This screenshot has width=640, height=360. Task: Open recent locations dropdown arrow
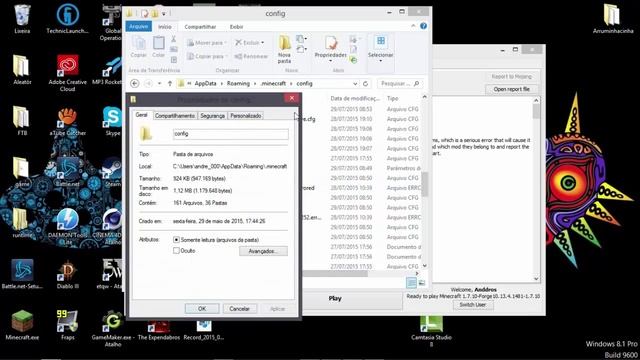tap(159, 83)
